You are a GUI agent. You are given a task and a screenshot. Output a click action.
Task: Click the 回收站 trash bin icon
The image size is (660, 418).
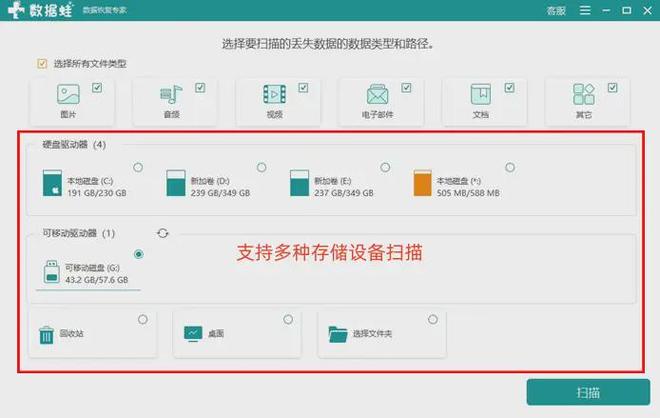46,335
